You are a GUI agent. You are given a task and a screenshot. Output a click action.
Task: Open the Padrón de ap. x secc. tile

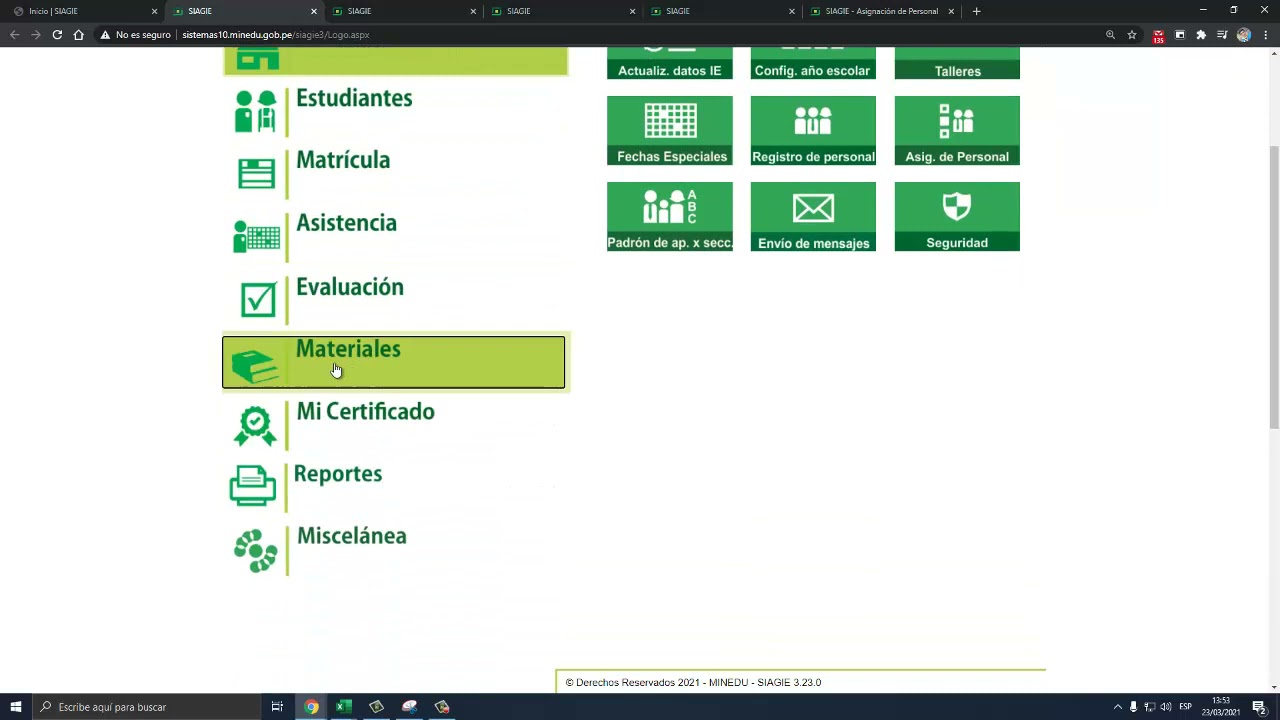click(x=670, y=216)
